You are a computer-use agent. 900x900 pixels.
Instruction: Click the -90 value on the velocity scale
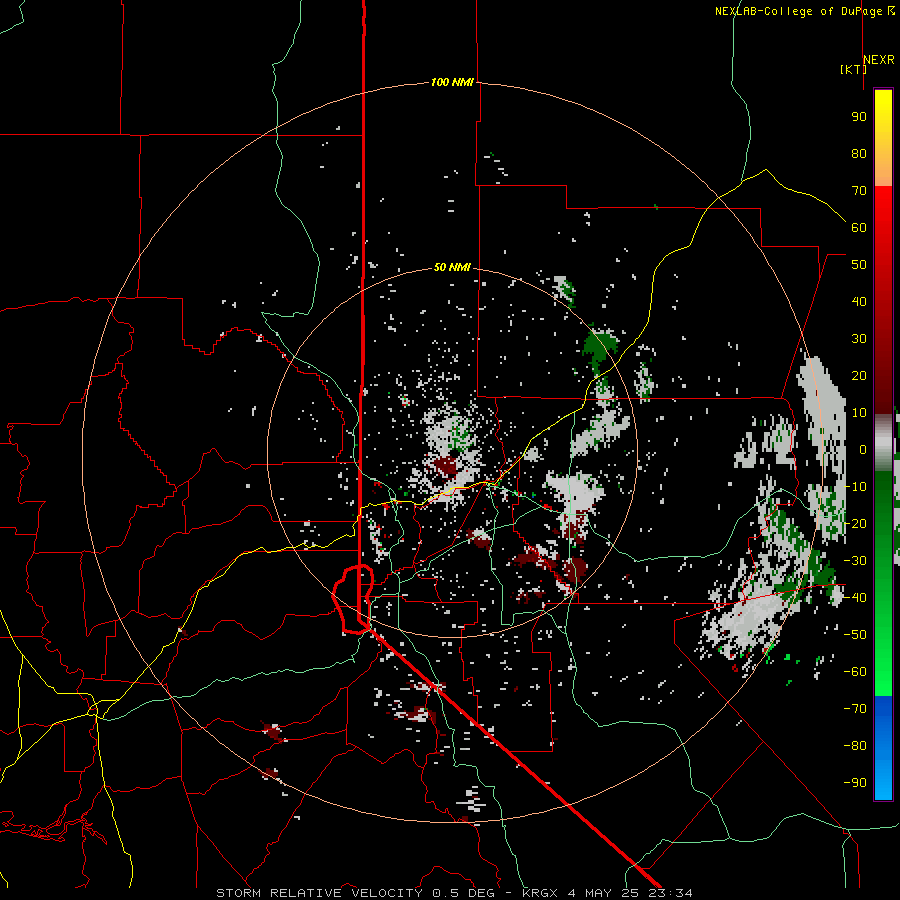[x=855, y=782]
